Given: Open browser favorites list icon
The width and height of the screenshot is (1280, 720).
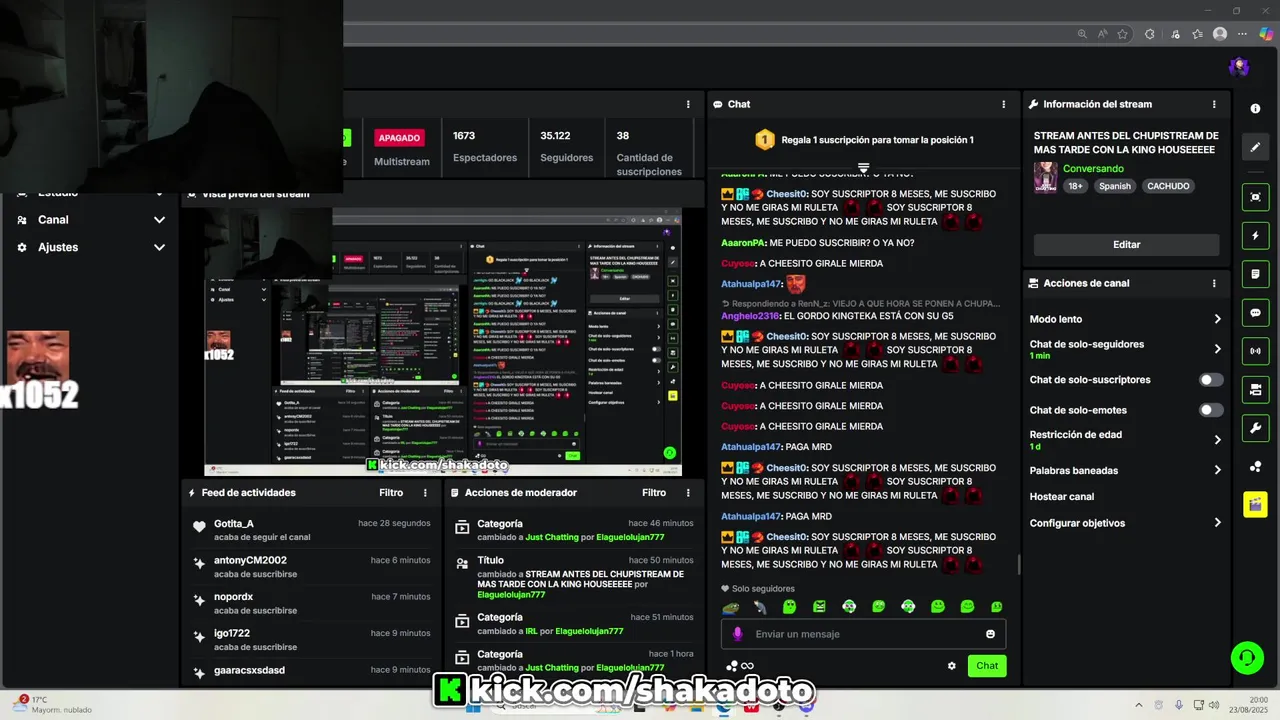Looking at the screenshot, I should (x=1198, y=34).
